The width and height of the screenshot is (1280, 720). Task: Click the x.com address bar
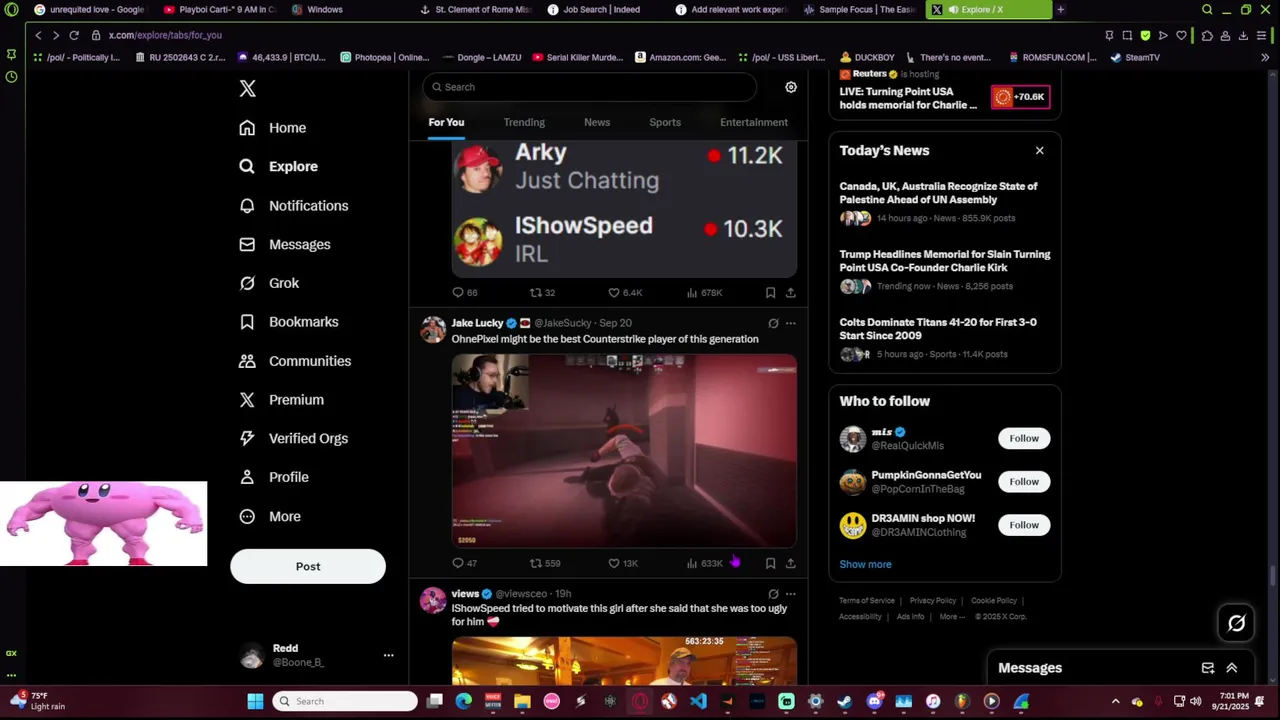pos(165,35)
